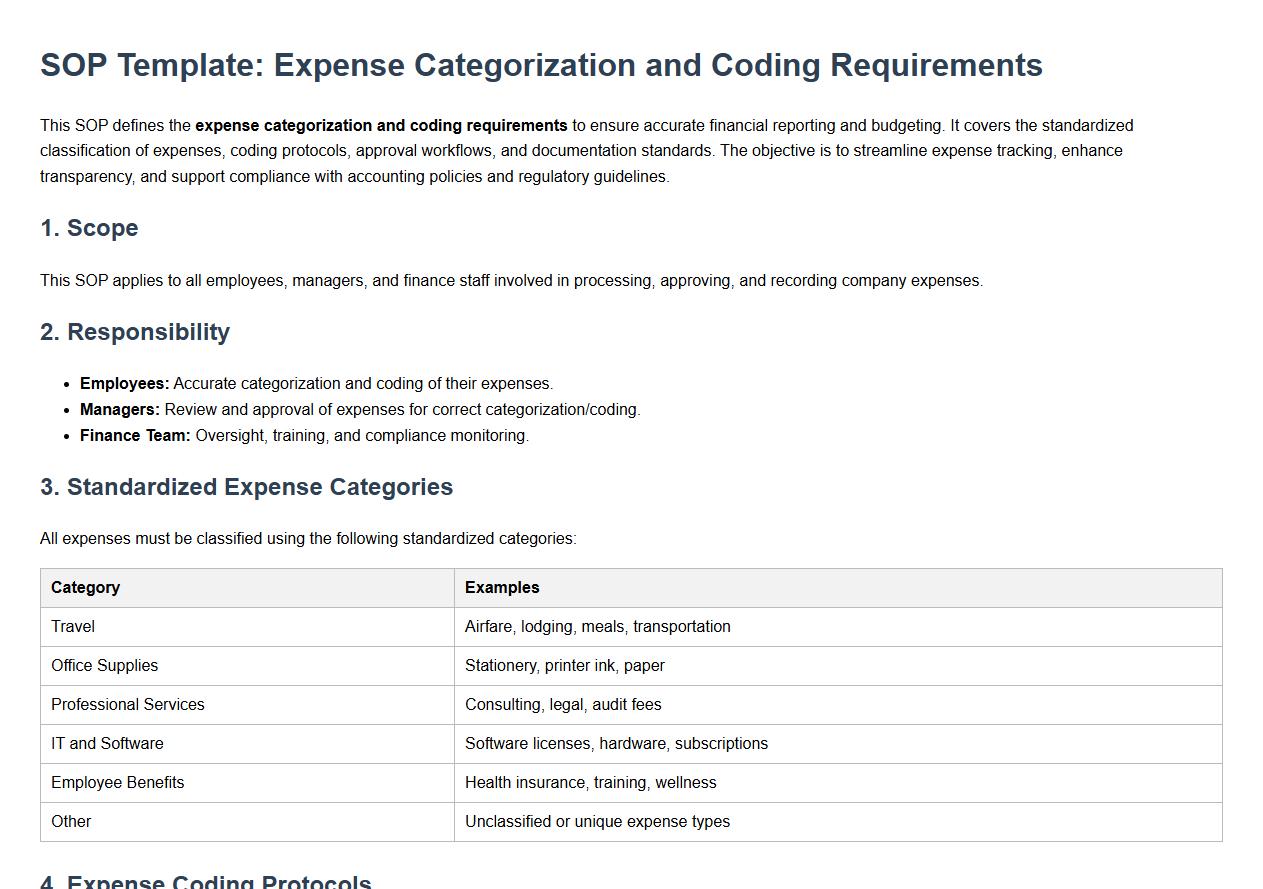Select the 'IT and Software' table cell
Image resolution: width=1263 pixels, height=889 pixels.
pyautogui.click(x=107, y=744)
